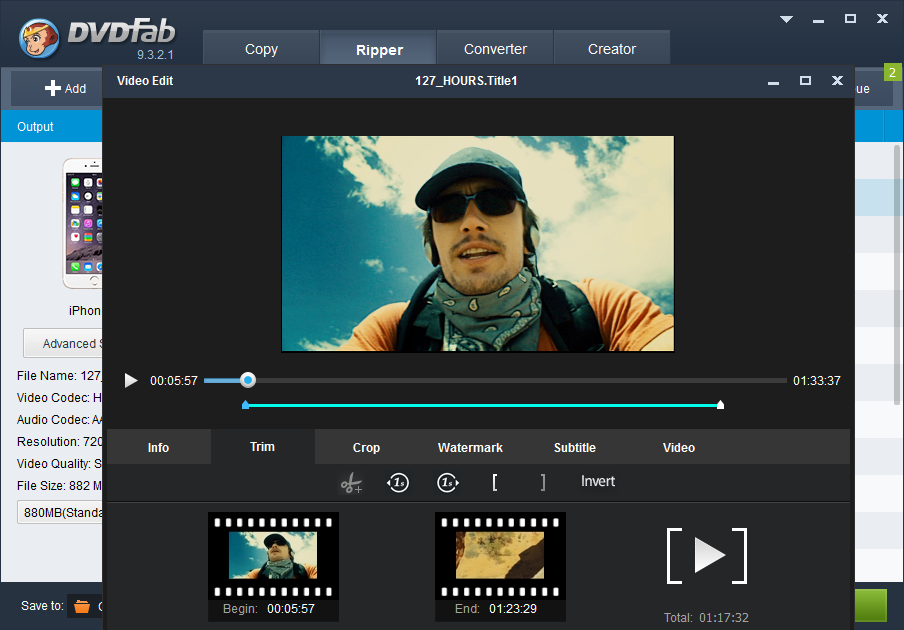This screenshot has height=630, width=904.
Task: Select the Trim tab
Action: [x=262, y=447]
